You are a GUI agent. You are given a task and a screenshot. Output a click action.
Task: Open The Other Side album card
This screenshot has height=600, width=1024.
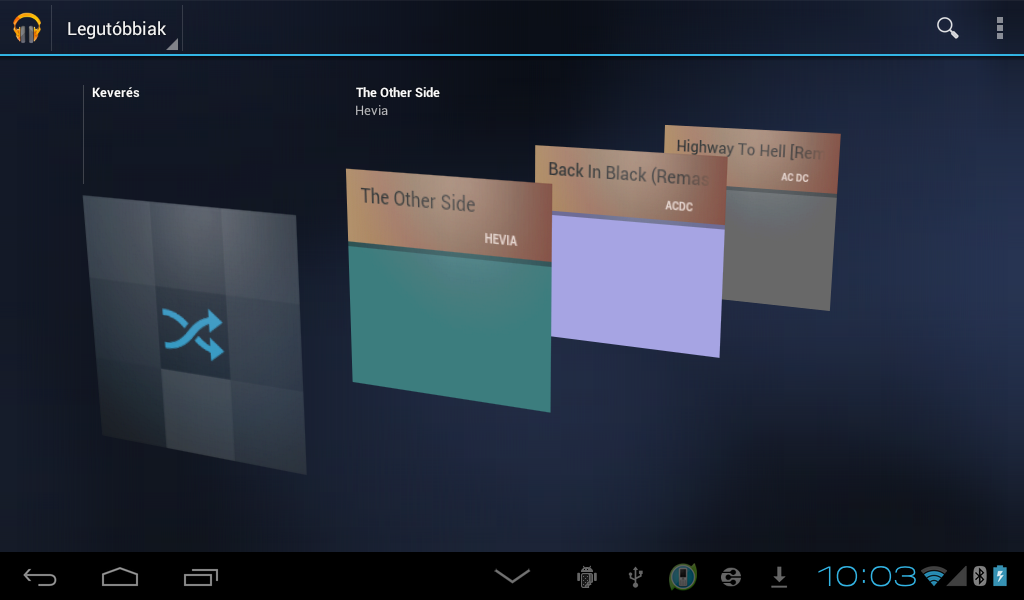click(449, 291)
